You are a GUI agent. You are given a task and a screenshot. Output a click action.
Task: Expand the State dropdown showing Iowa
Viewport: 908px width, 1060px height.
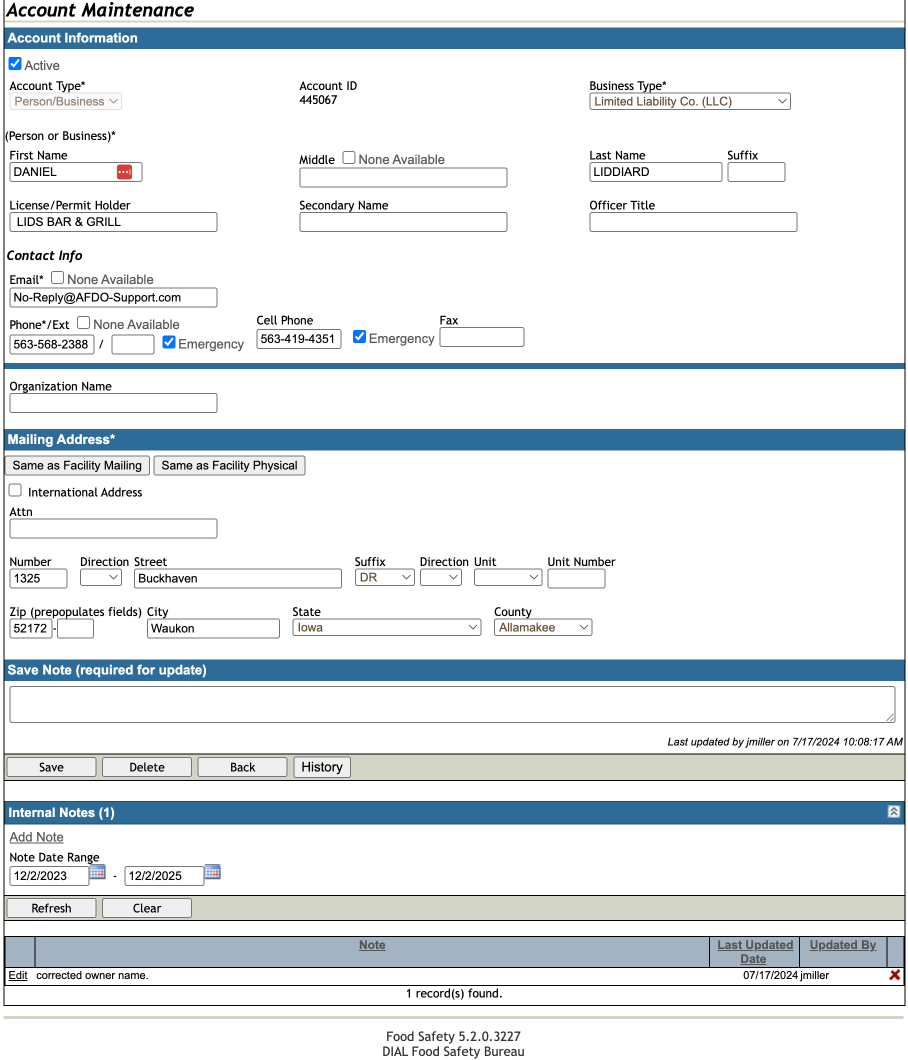click(x=387, y=627)
